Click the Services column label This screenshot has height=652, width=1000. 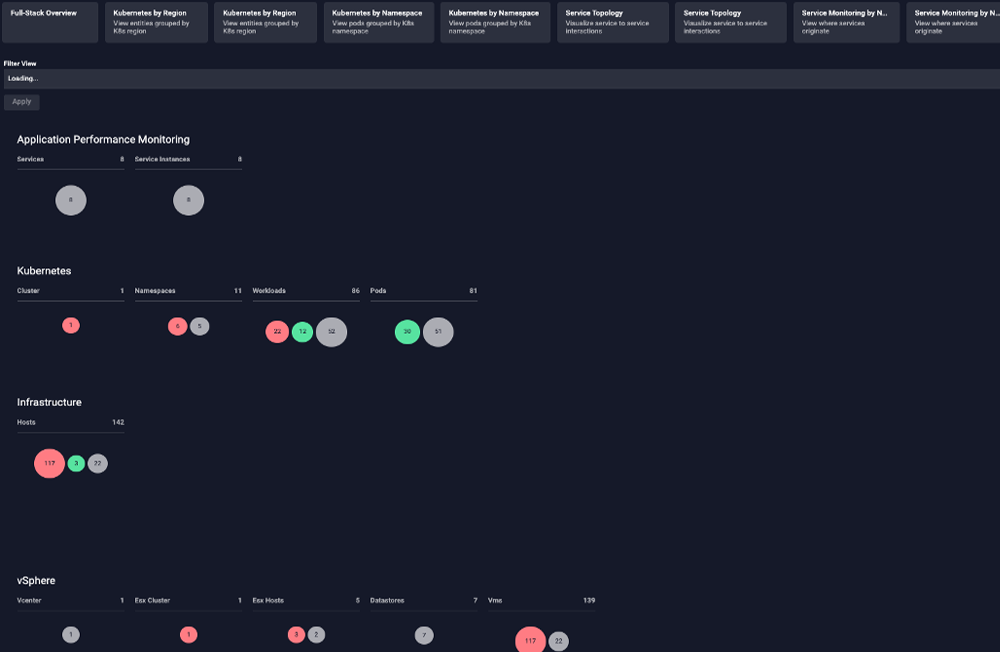30,159
